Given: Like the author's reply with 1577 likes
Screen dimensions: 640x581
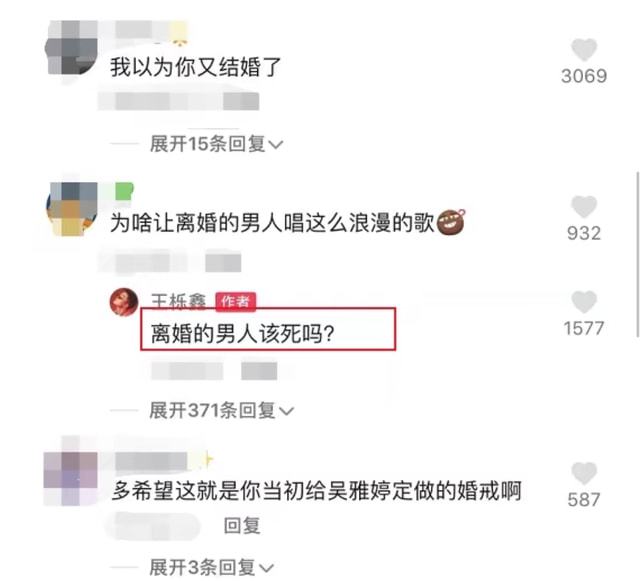Looking at the screenshot, I should point(584,302).
